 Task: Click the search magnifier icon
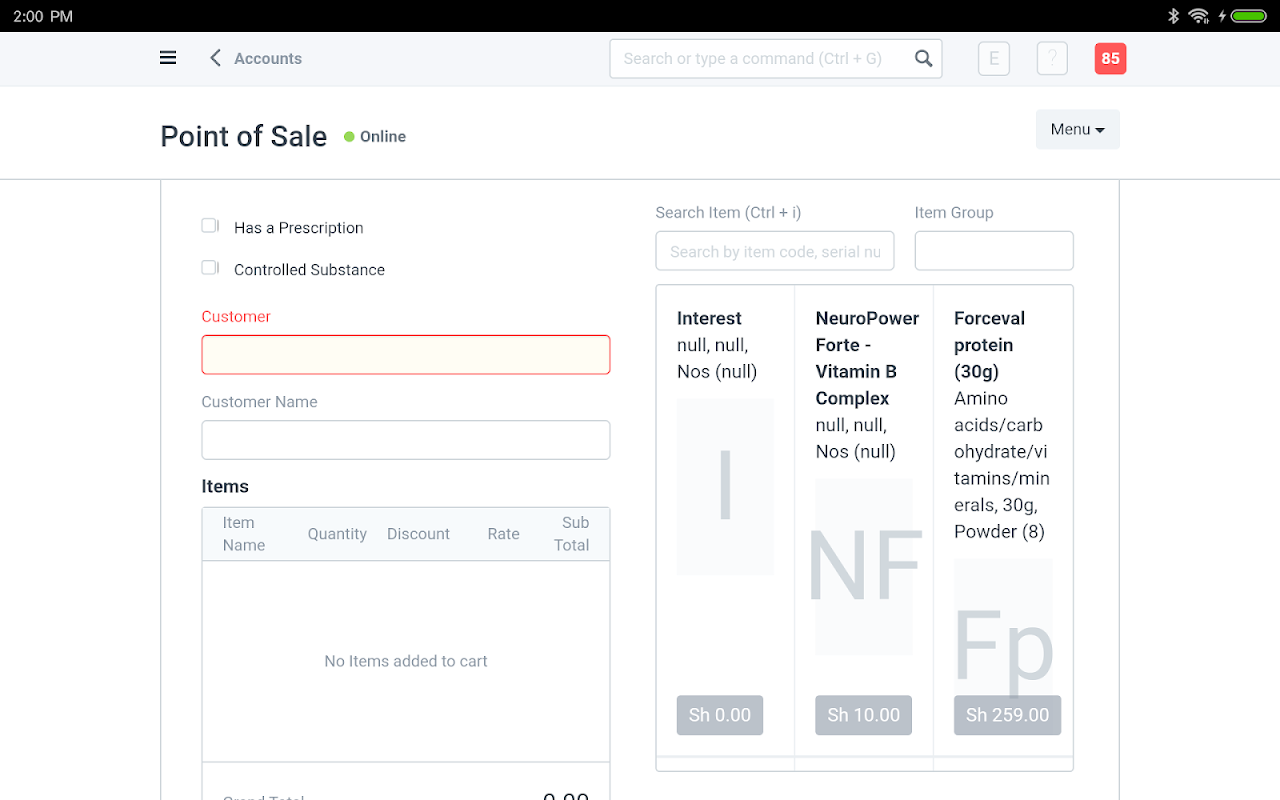coord(924,59)
